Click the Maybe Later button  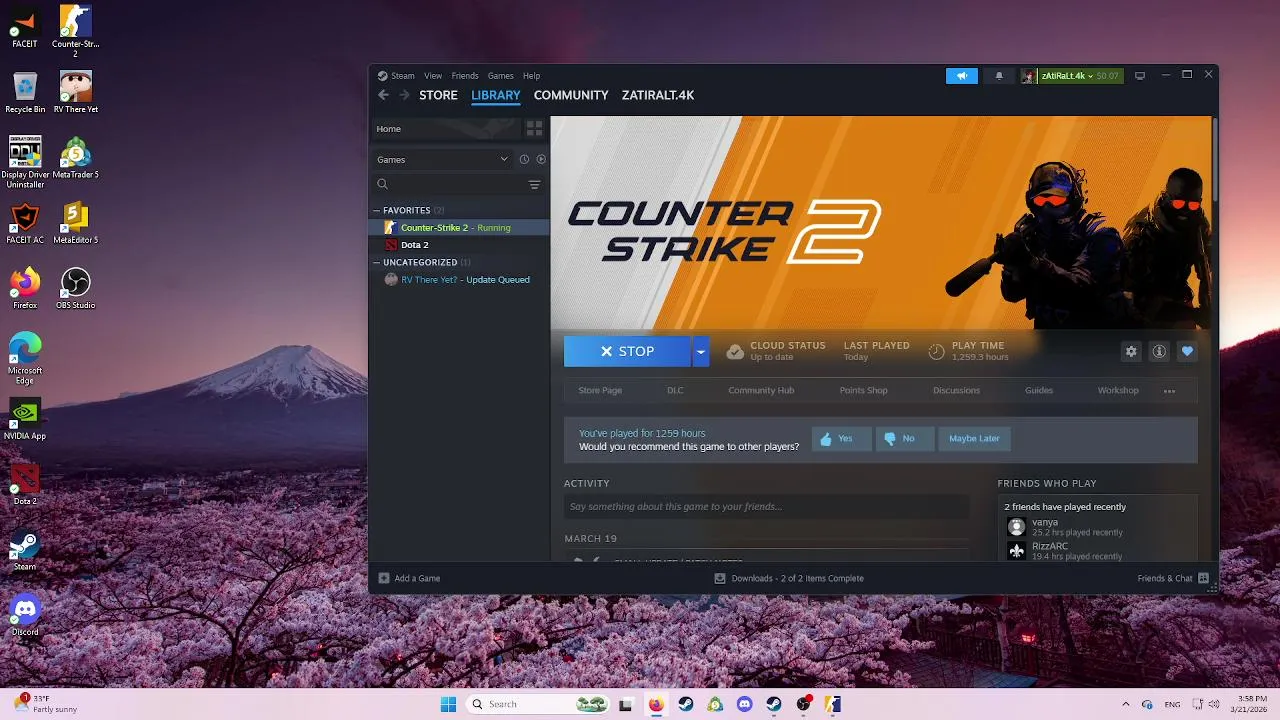tap(974, 438)
